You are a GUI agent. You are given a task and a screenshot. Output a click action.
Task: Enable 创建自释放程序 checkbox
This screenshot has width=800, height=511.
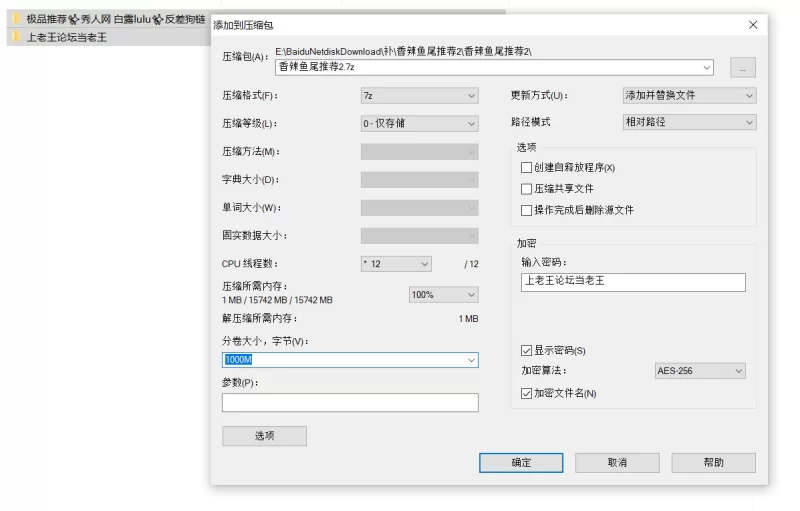pyautogui.click(x=527, y=168)
